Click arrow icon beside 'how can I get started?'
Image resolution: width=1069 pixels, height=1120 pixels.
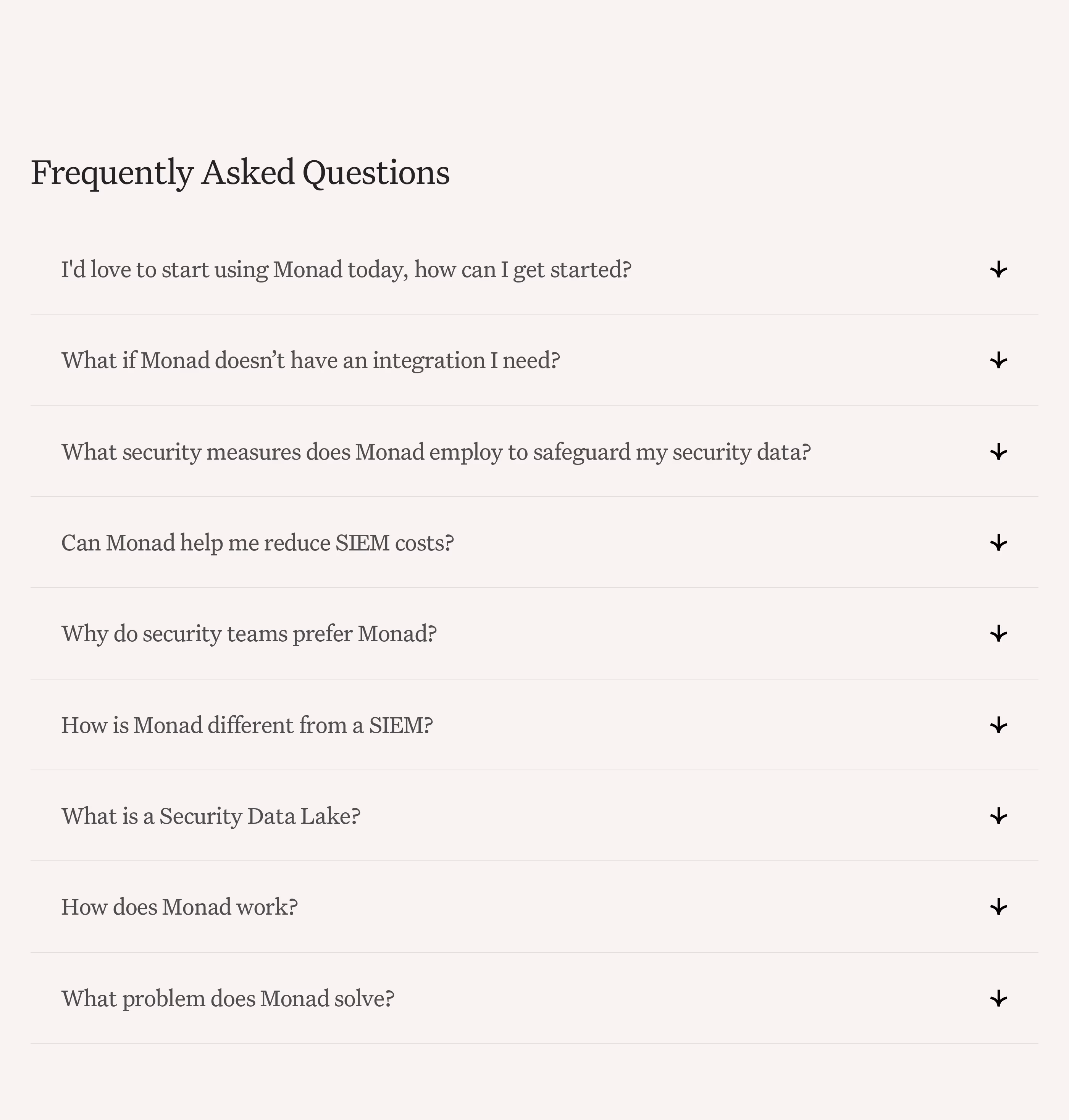(x=998, y=270)
